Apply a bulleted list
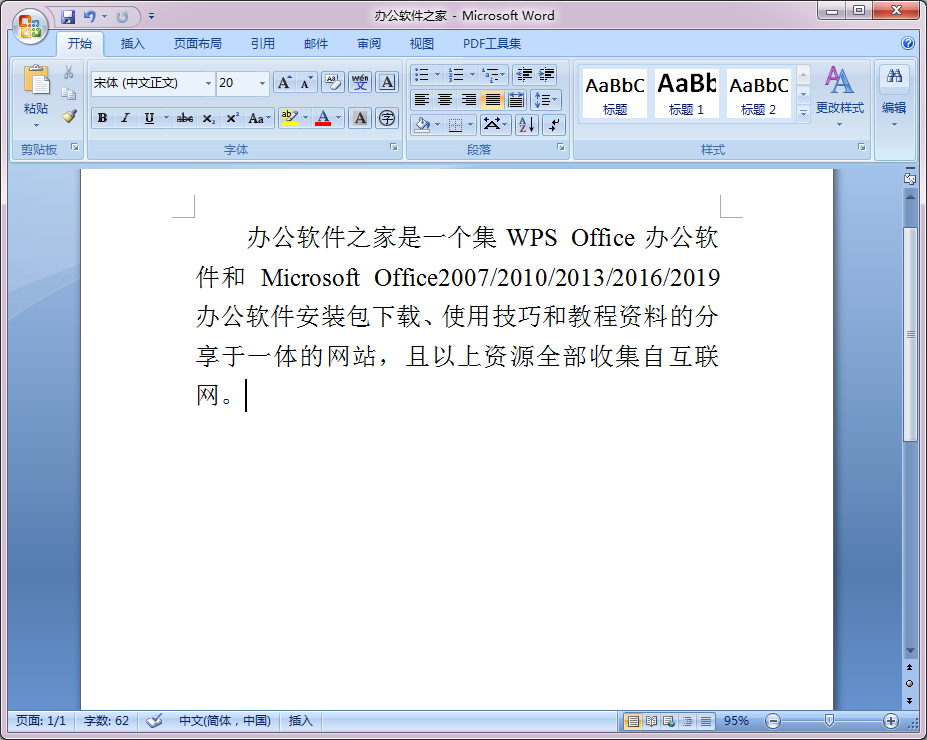927x740 pixels. 422,74
